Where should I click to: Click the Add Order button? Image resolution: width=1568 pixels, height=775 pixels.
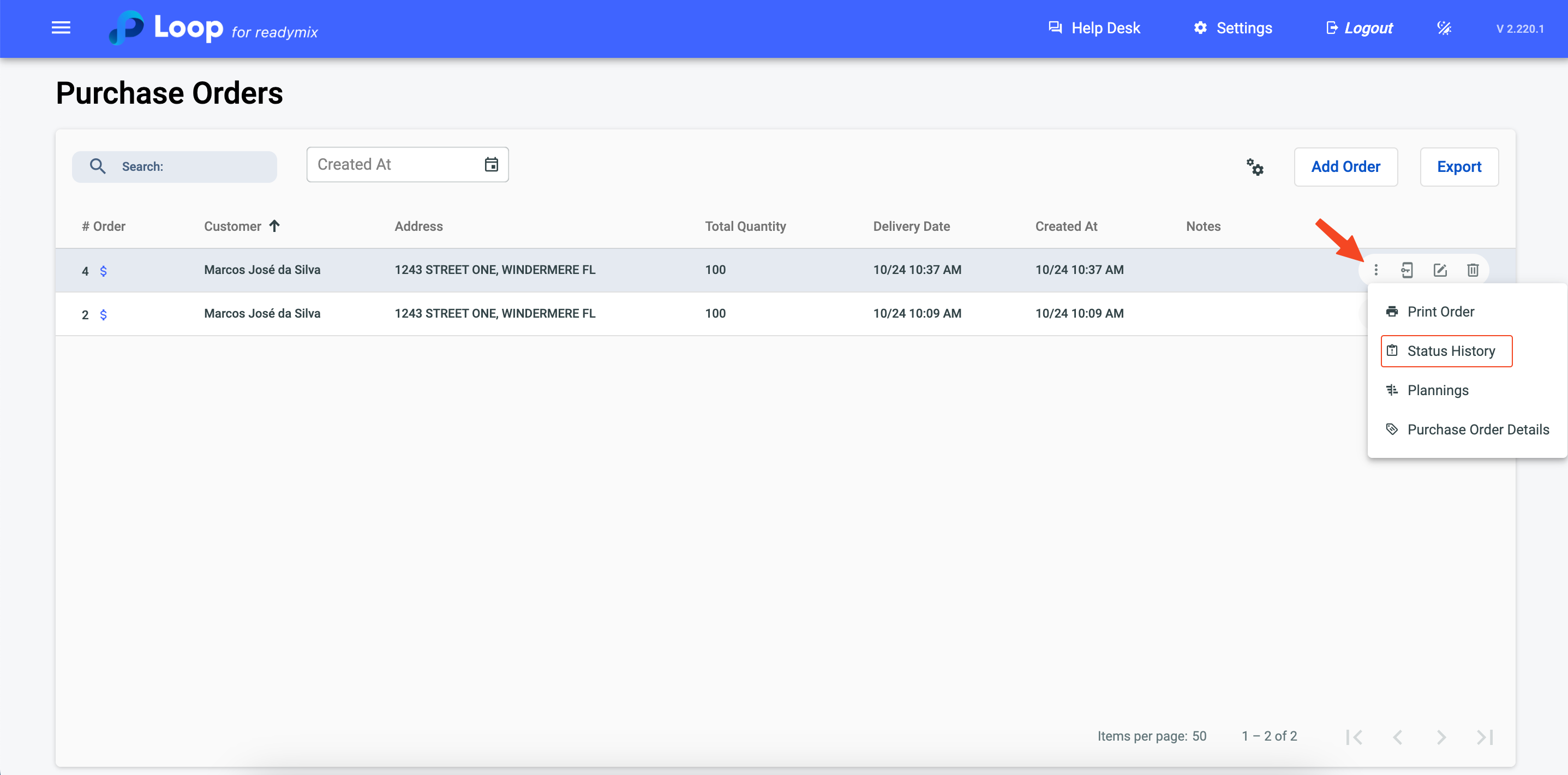tap(1345, 167)
